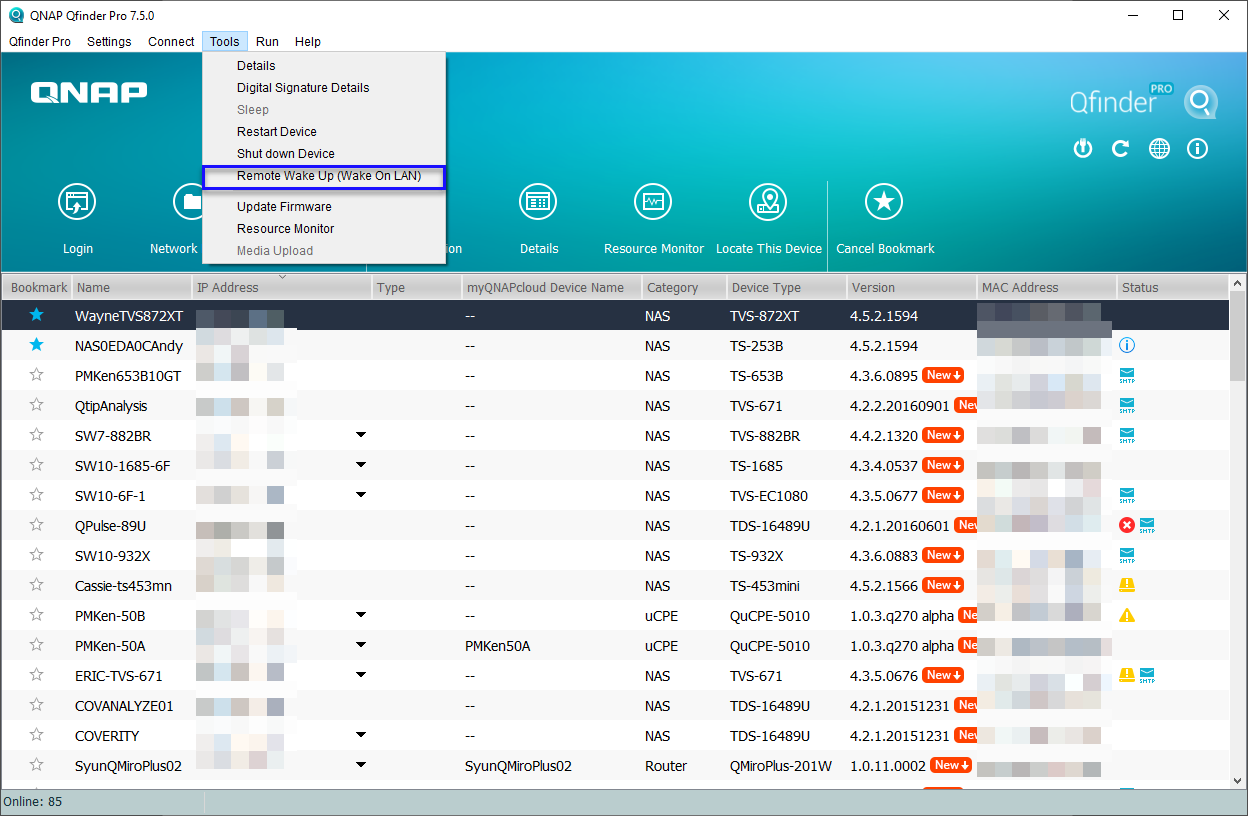1248x816 pixels.
Task: Bookmark PMKen653B10GT with its star
Action: (x=37, y=375)
